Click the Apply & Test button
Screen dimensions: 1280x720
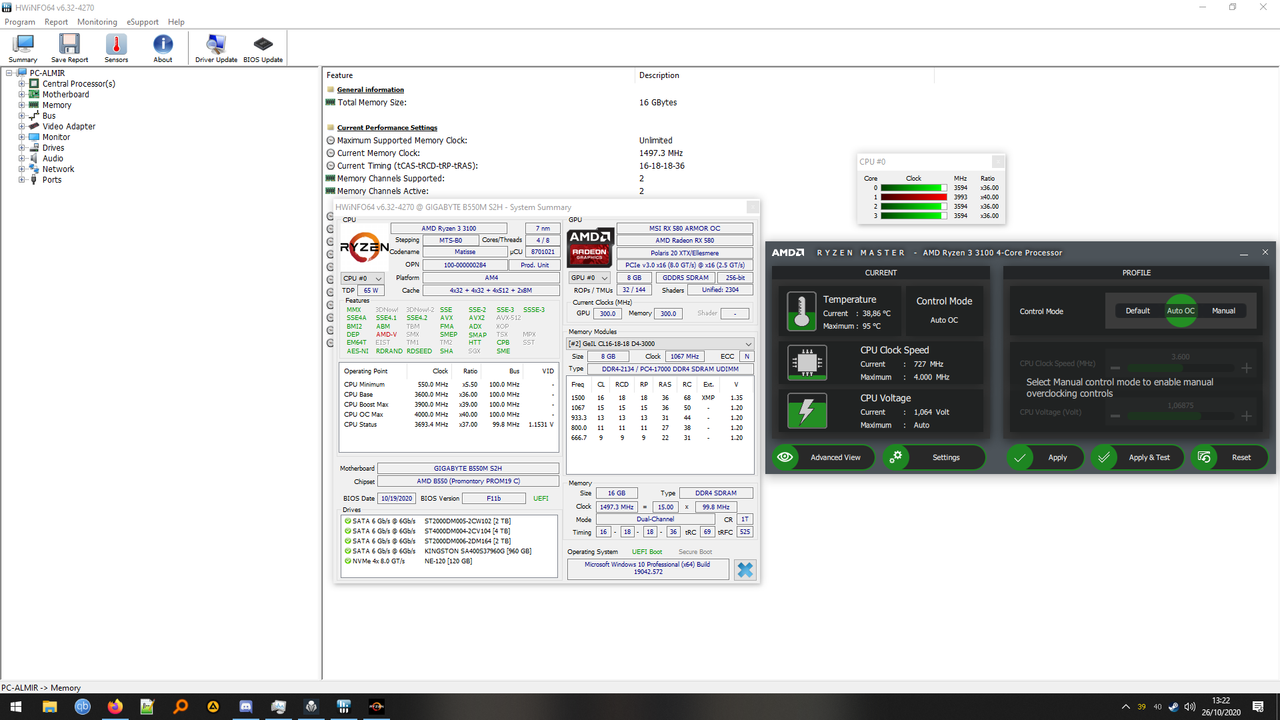pos(1136,457)
